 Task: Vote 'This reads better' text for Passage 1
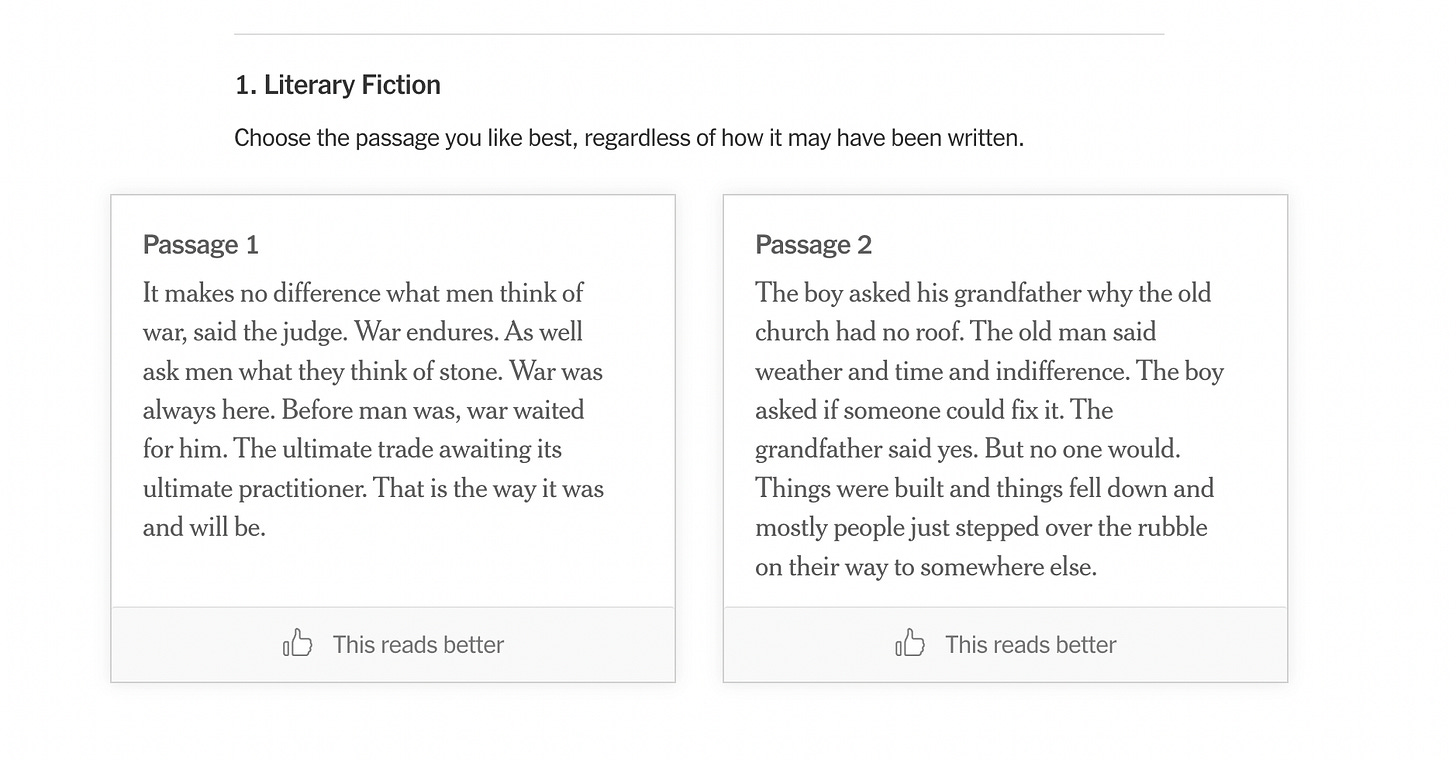[418, 645]
